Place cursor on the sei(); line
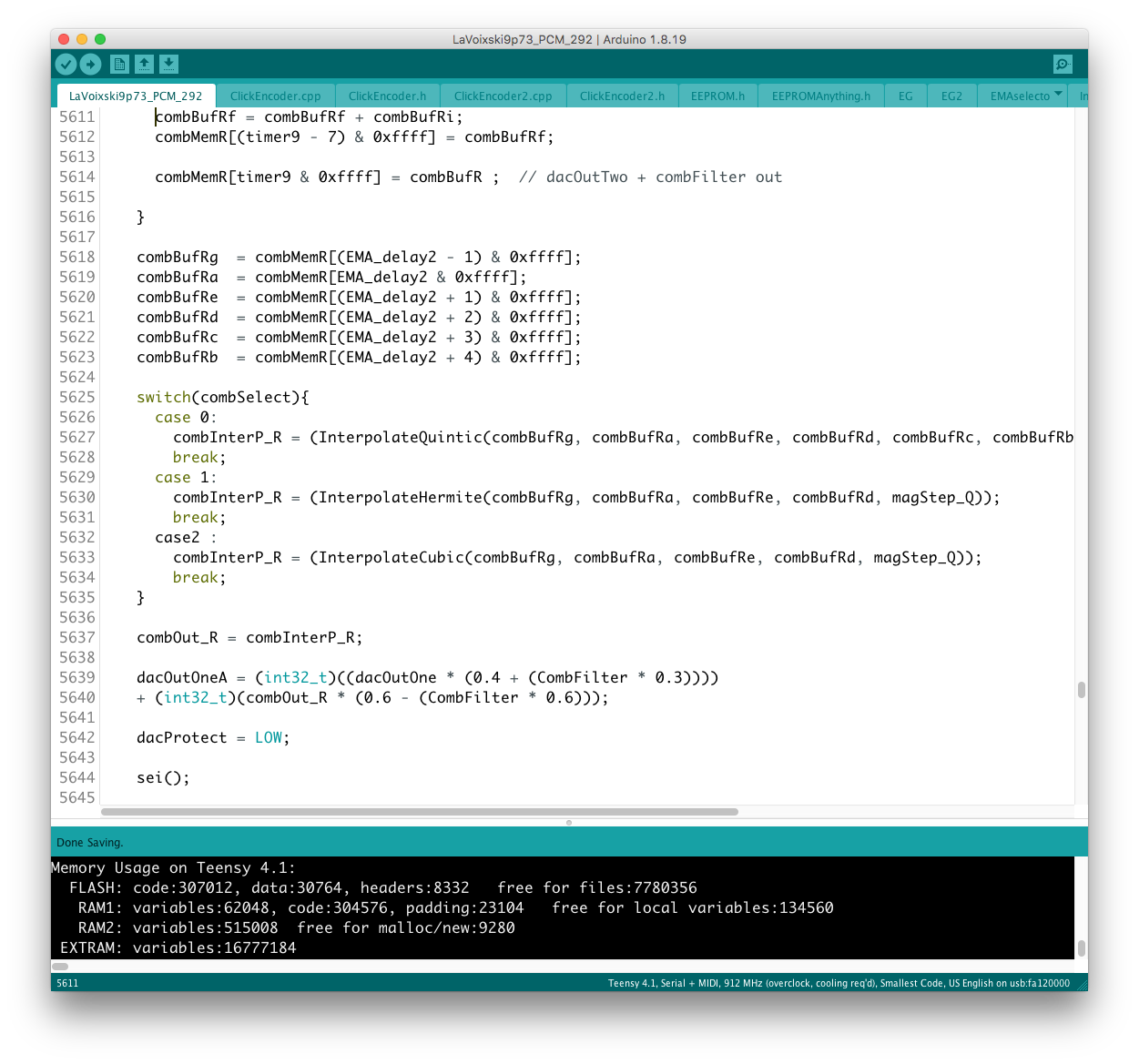The image size is (1139, 1064). [164, 777]
